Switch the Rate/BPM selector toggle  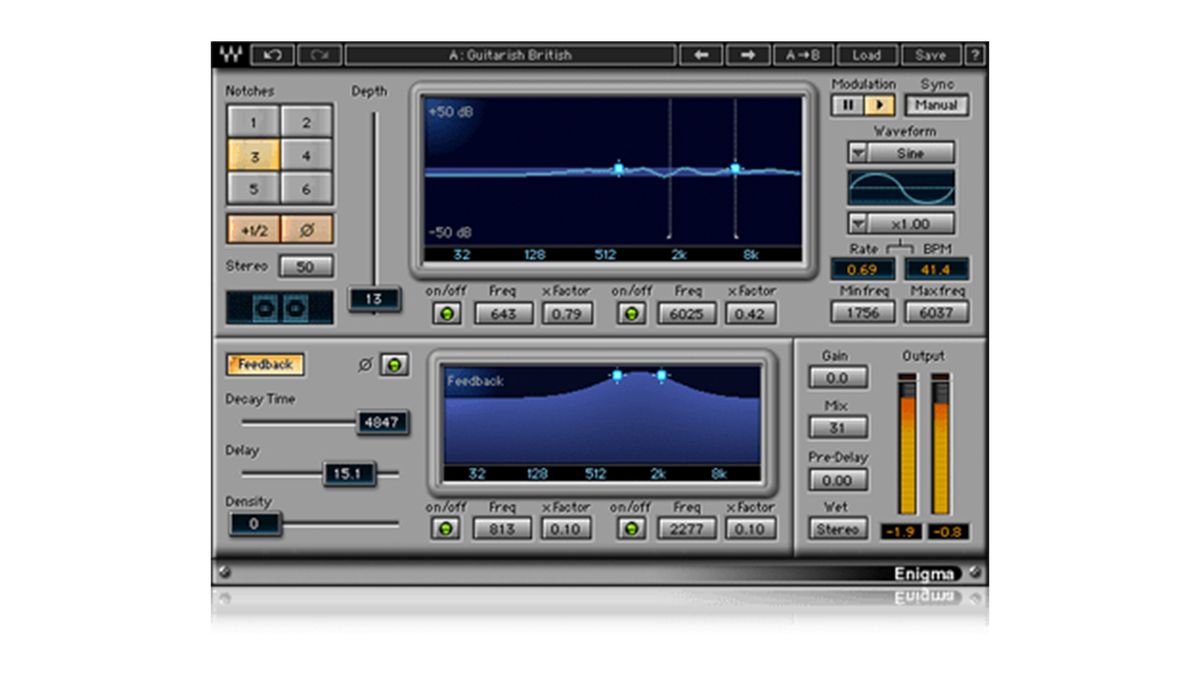click(x=902, y=248)
